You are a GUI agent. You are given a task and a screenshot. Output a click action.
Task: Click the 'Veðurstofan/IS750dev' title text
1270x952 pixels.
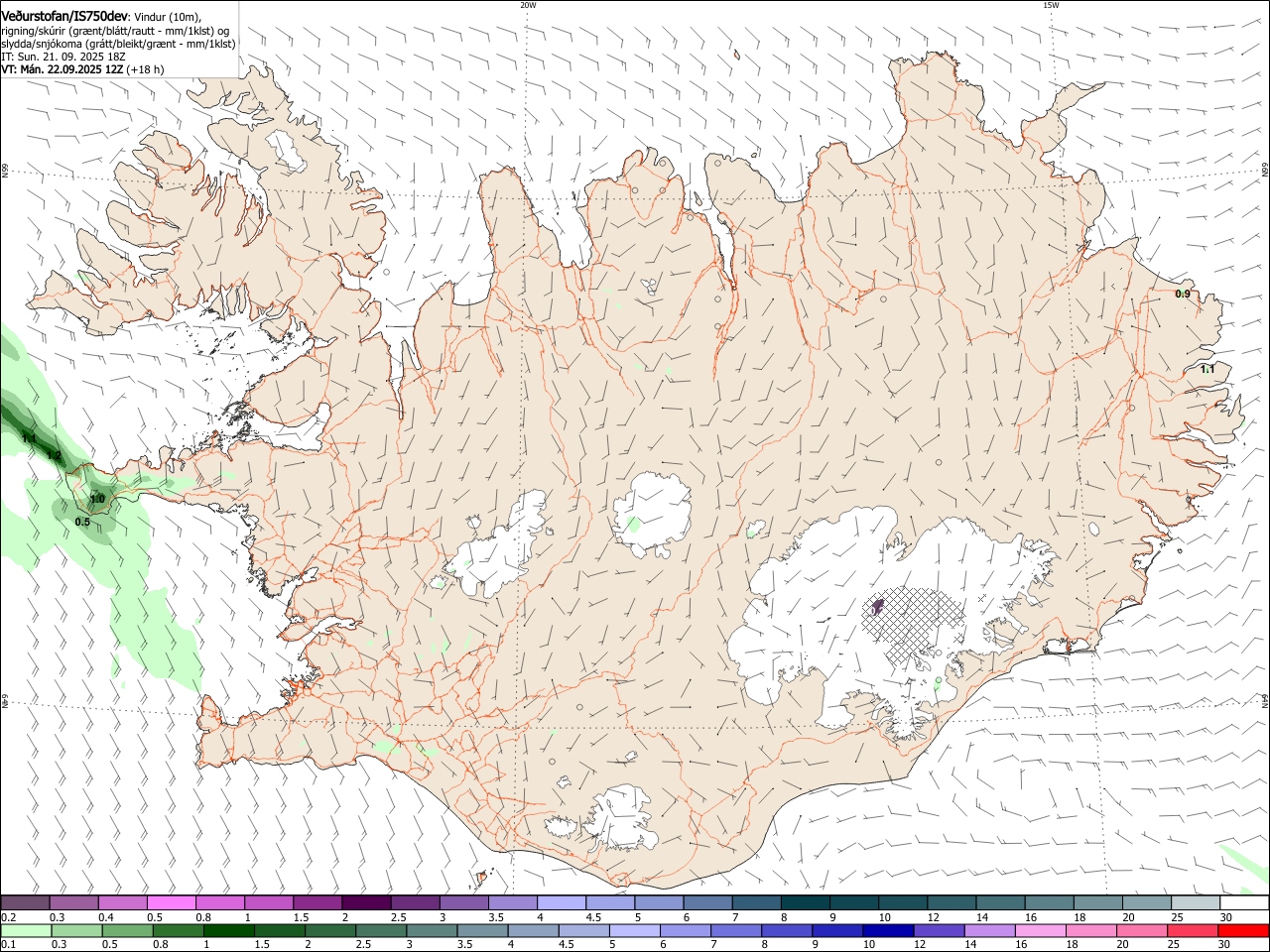pos(63,16)
